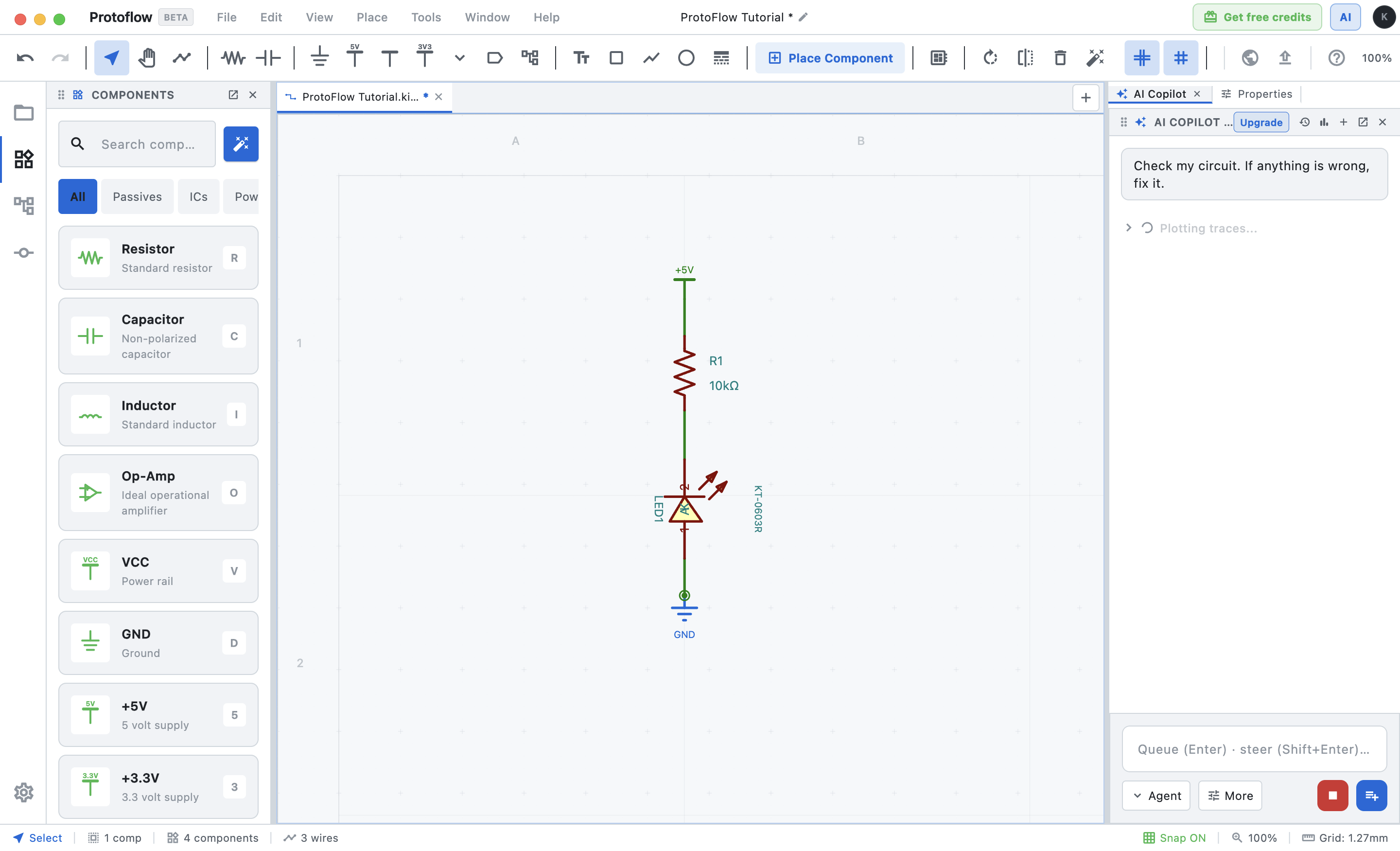Select the hierarchical sheet tool in toolbar
The image size is (1400, 851).
pos(529,58)
